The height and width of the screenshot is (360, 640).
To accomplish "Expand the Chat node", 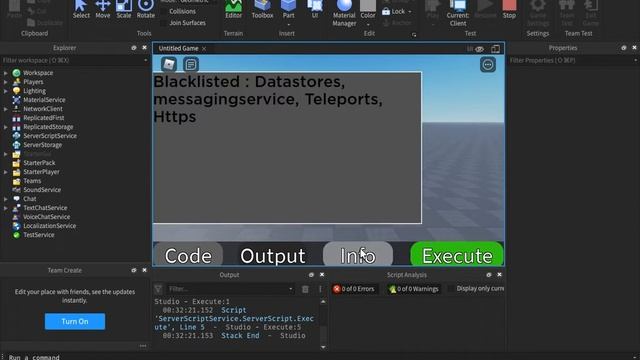I will point(6,199).
